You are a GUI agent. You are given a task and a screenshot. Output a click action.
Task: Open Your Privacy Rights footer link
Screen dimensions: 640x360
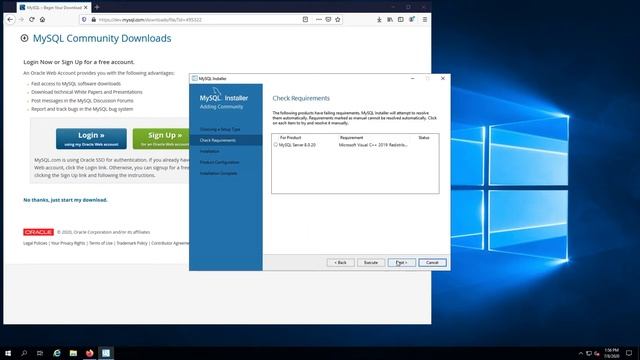[x=68, y=243]
